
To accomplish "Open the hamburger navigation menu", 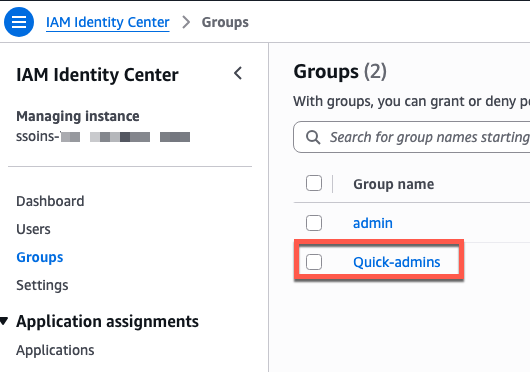I will point(19,22).
